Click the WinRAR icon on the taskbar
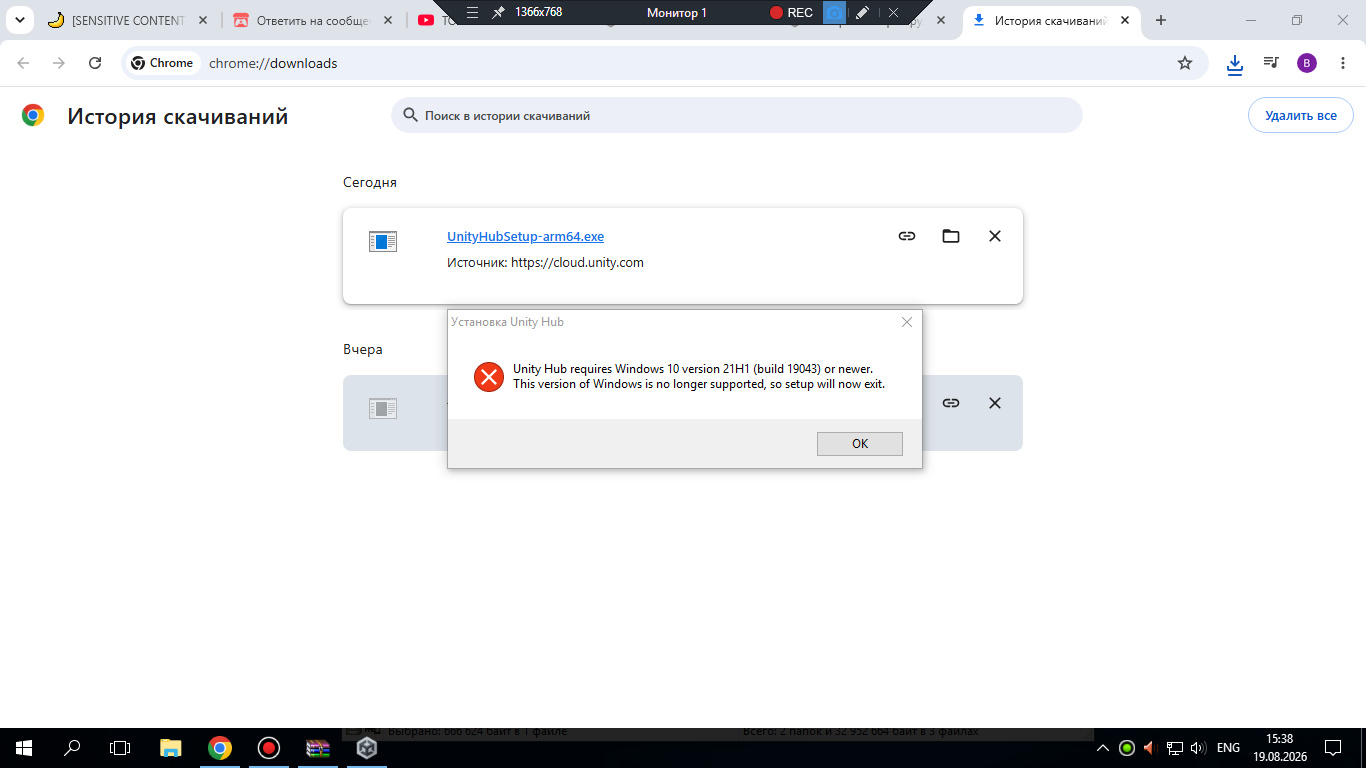The width and height of the screenshot is (1366, 768). pyautogui.click(x=318, y=748)
